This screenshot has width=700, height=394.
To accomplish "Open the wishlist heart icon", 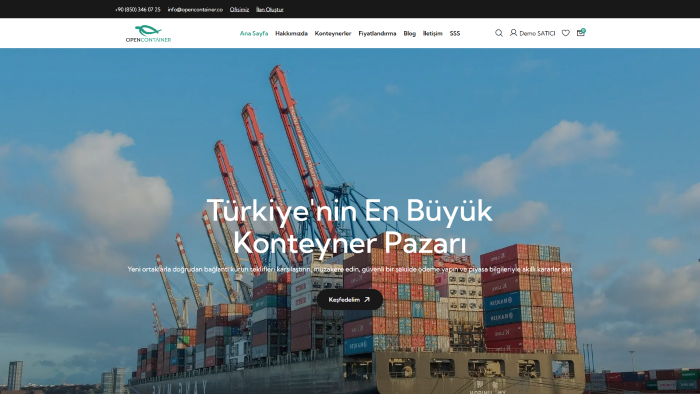I will point(566,33).
